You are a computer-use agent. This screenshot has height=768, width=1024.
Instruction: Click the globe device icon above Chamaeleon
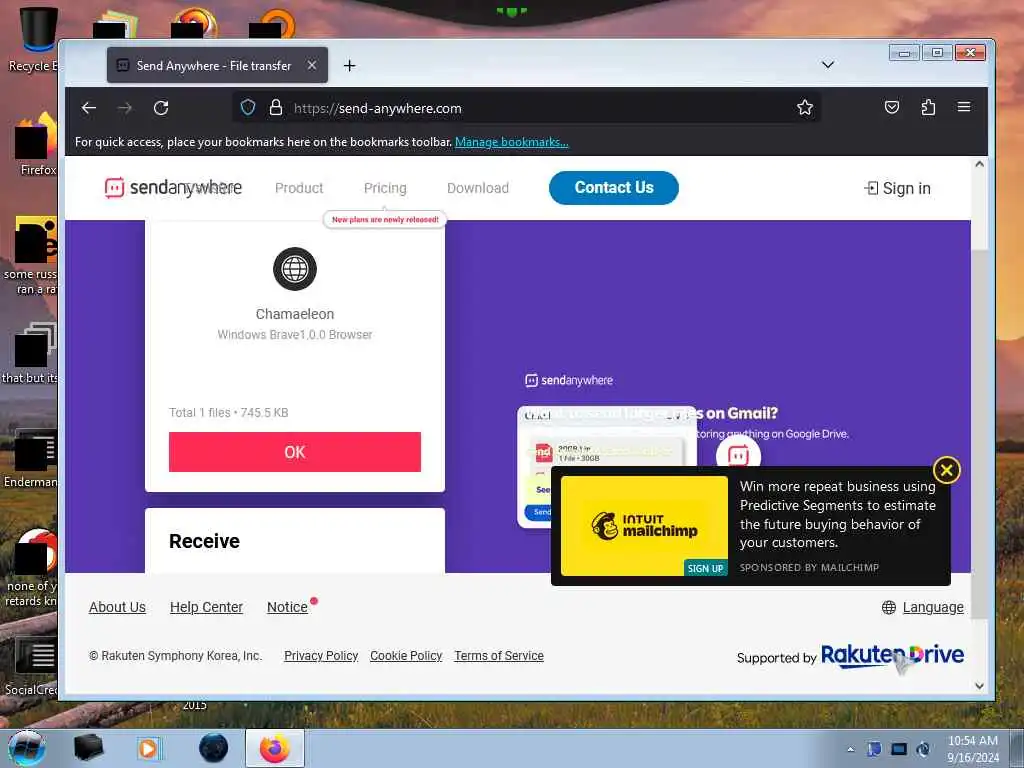coord(295,268)
